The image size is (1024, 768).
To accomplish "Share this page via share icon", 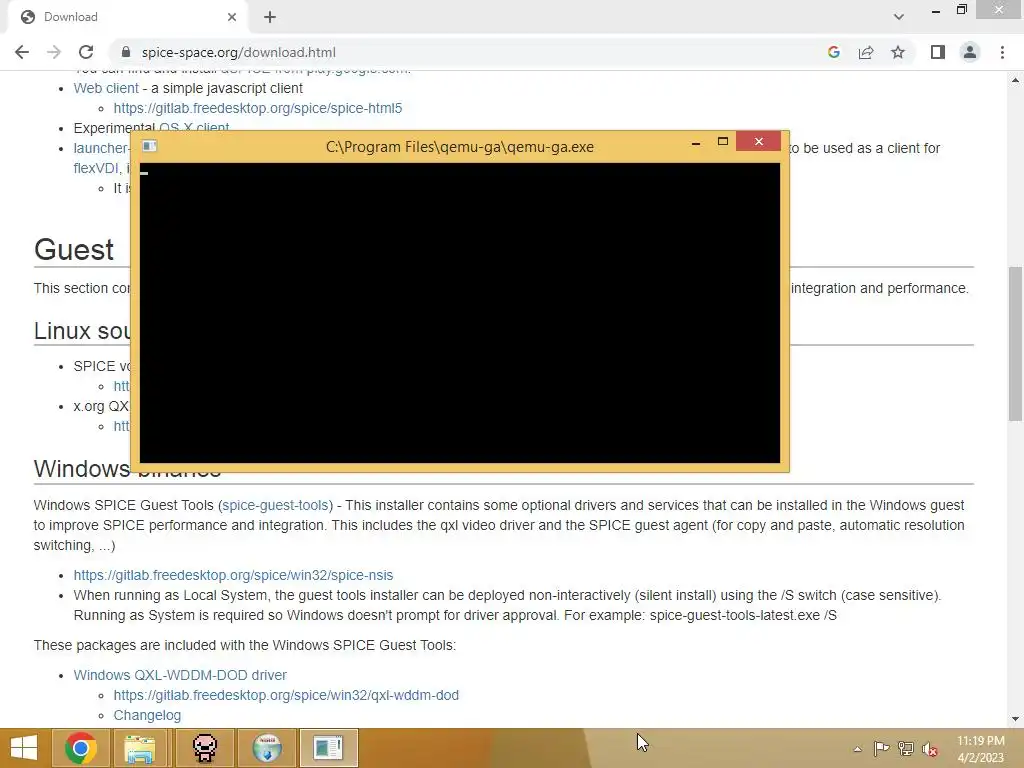I will coord(866,52).
